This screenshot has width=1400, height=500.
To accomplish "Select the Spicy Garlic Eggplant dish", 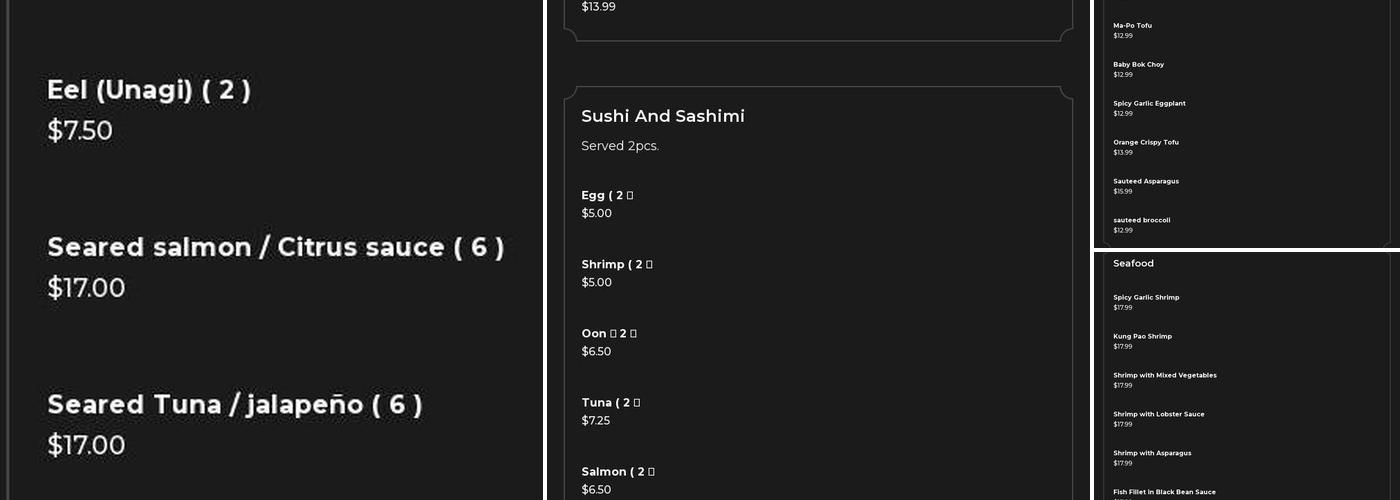I will (1149, 104).
